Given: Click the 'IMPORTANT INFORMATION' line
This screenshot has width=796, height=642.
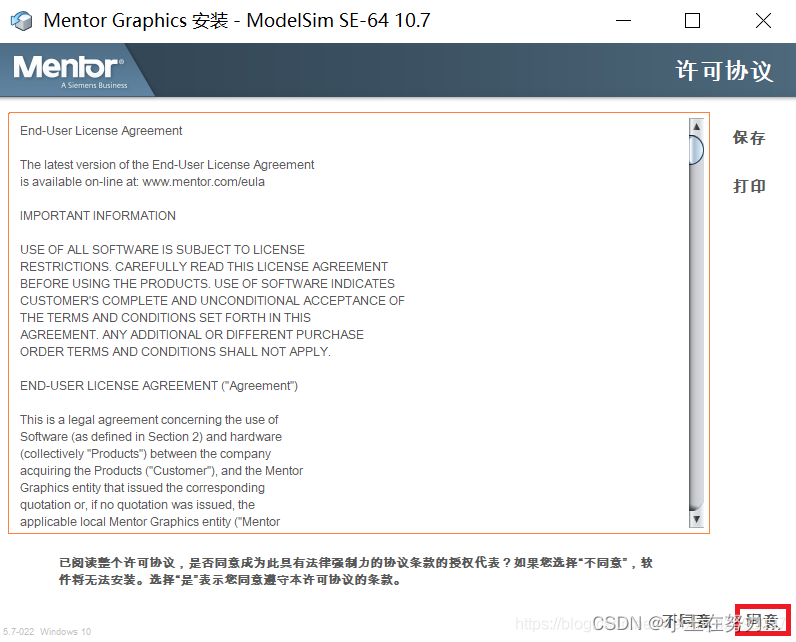Looking at the screenshot, I should 98,216.
